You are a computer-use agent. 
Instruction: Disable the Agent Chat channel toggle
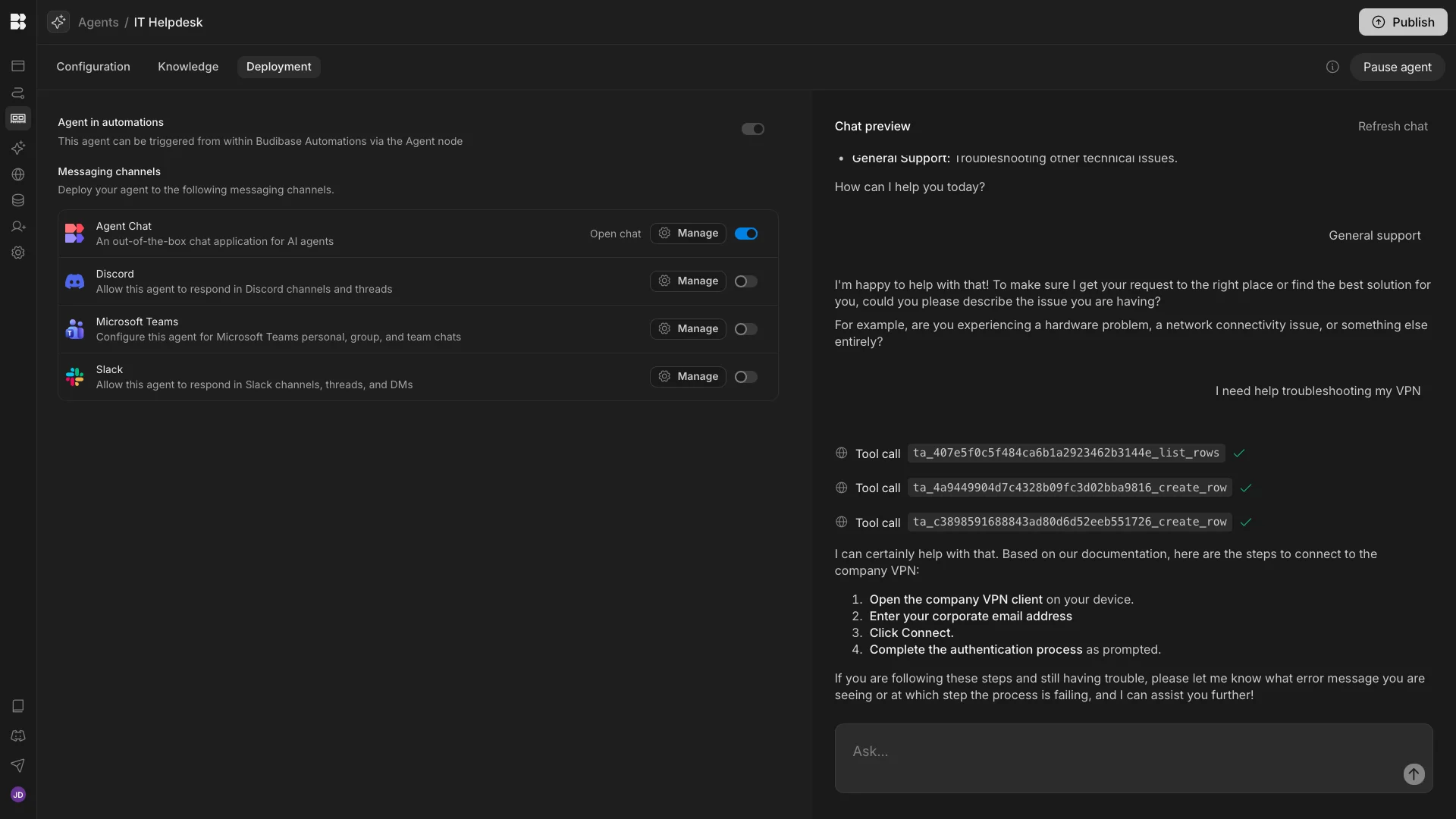coord(745,234)
